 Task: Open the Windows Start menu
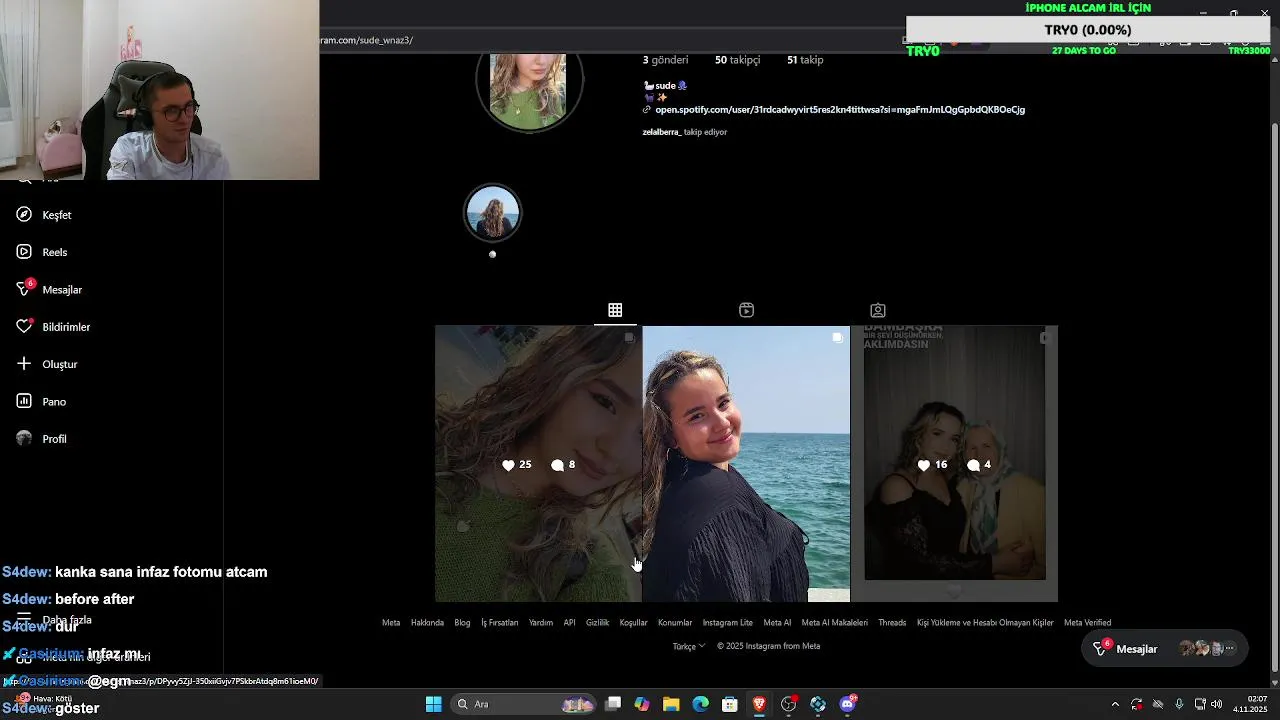coord(433,704)
